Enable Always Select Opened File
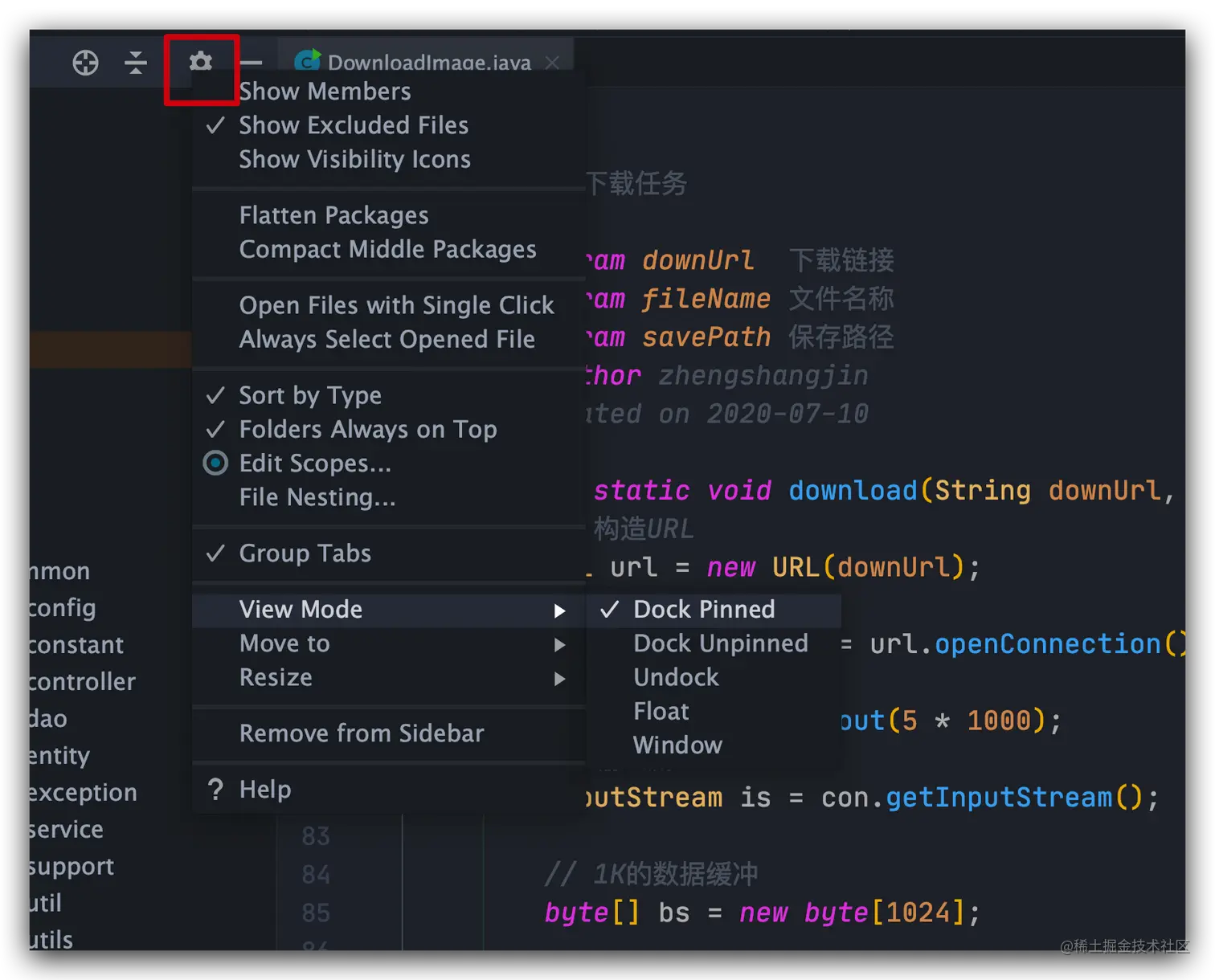Image resolution: width=1215 pixels, height=980 pixels. coord(388,339)
